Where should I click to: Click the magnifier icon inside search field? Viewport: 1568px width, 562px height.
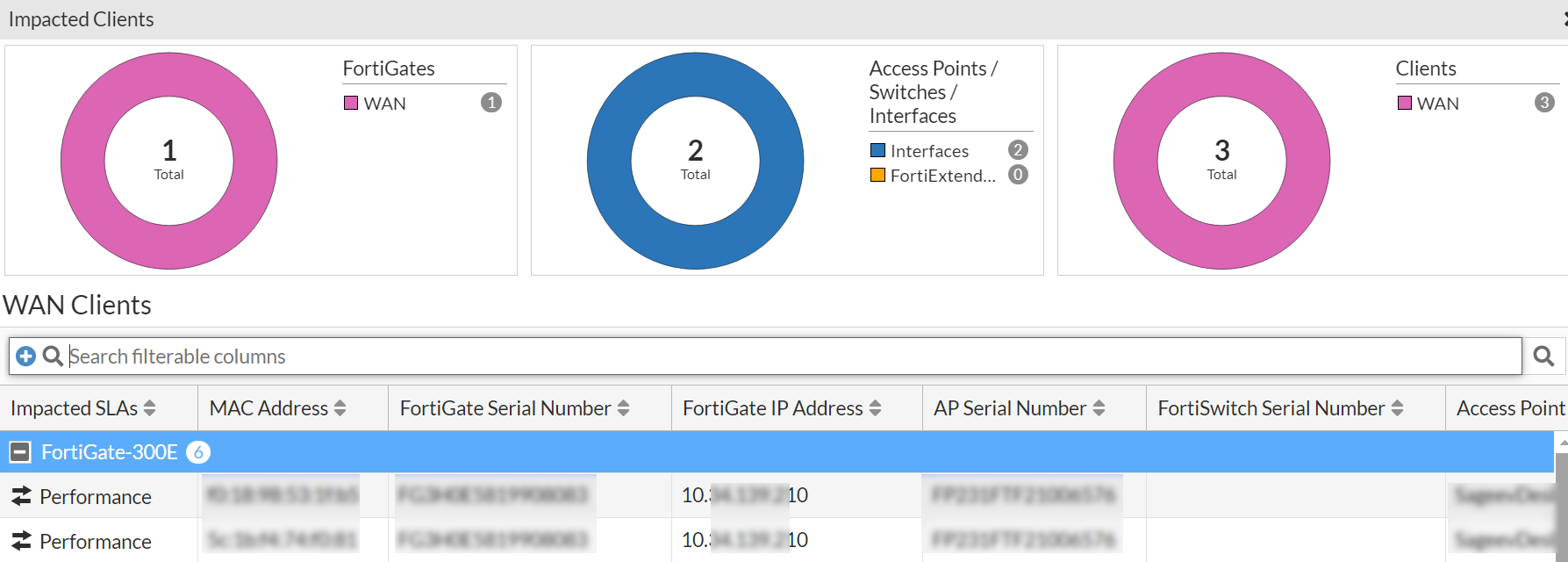[53, 356]
